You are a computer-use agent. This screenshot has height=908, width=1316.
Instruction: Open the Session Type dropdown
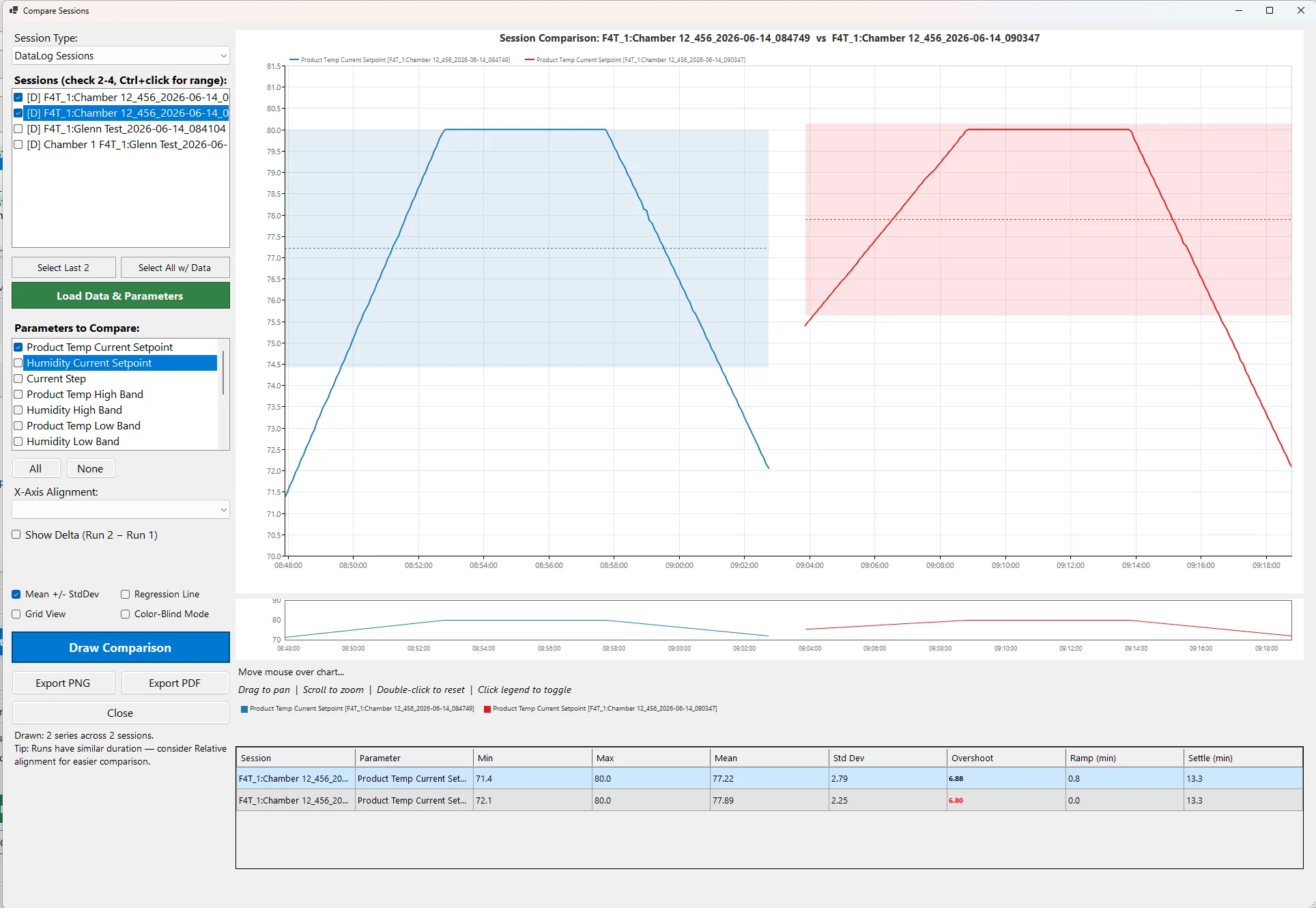pos(120,56)
